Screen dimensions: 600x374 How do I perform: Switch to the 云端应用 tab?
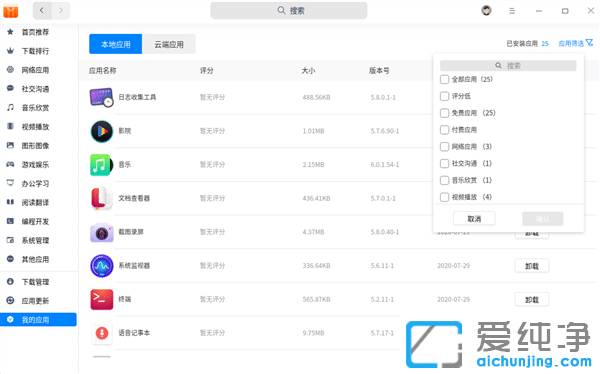point(169,44)
